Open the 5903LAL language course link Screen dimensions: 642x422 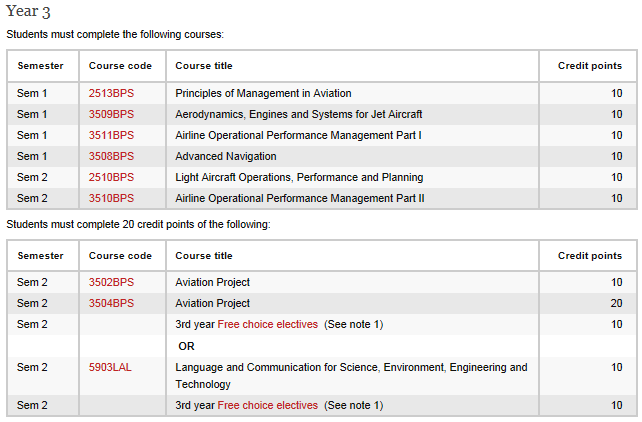(110, 367)
